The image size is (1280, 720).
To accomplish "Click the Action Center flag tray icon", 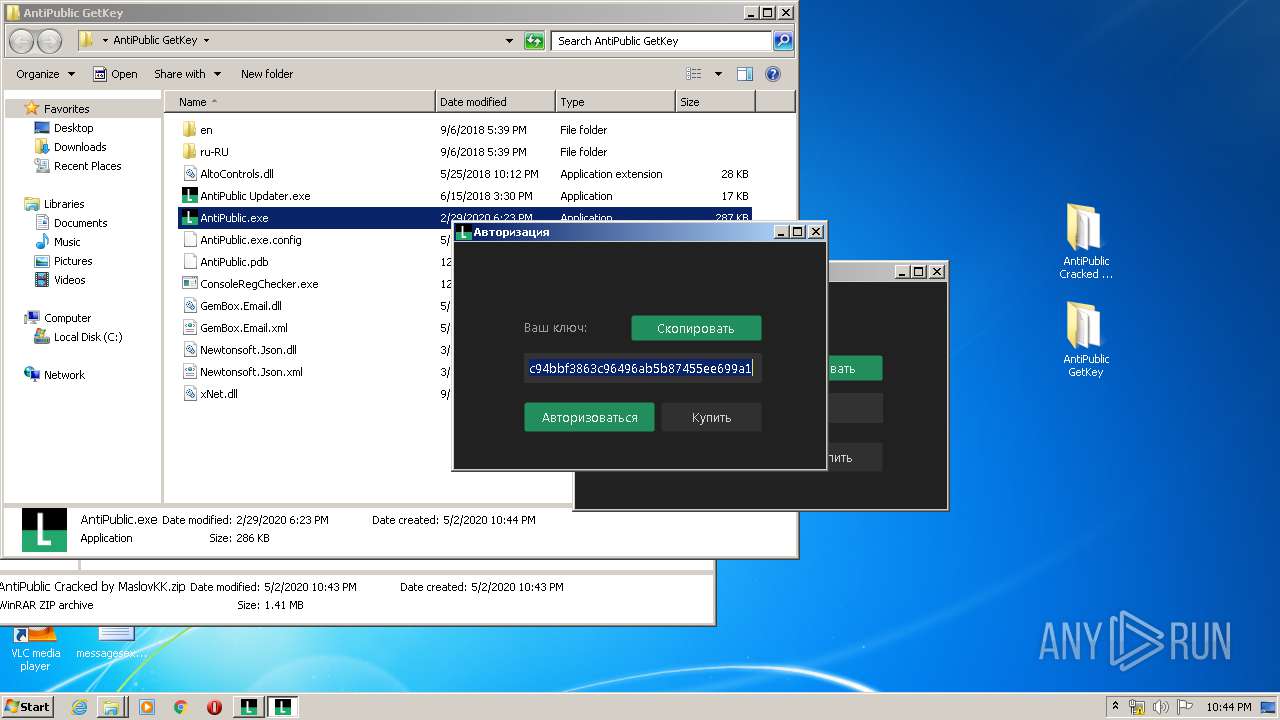I will pyautogui.click(x=1182, y=706).
